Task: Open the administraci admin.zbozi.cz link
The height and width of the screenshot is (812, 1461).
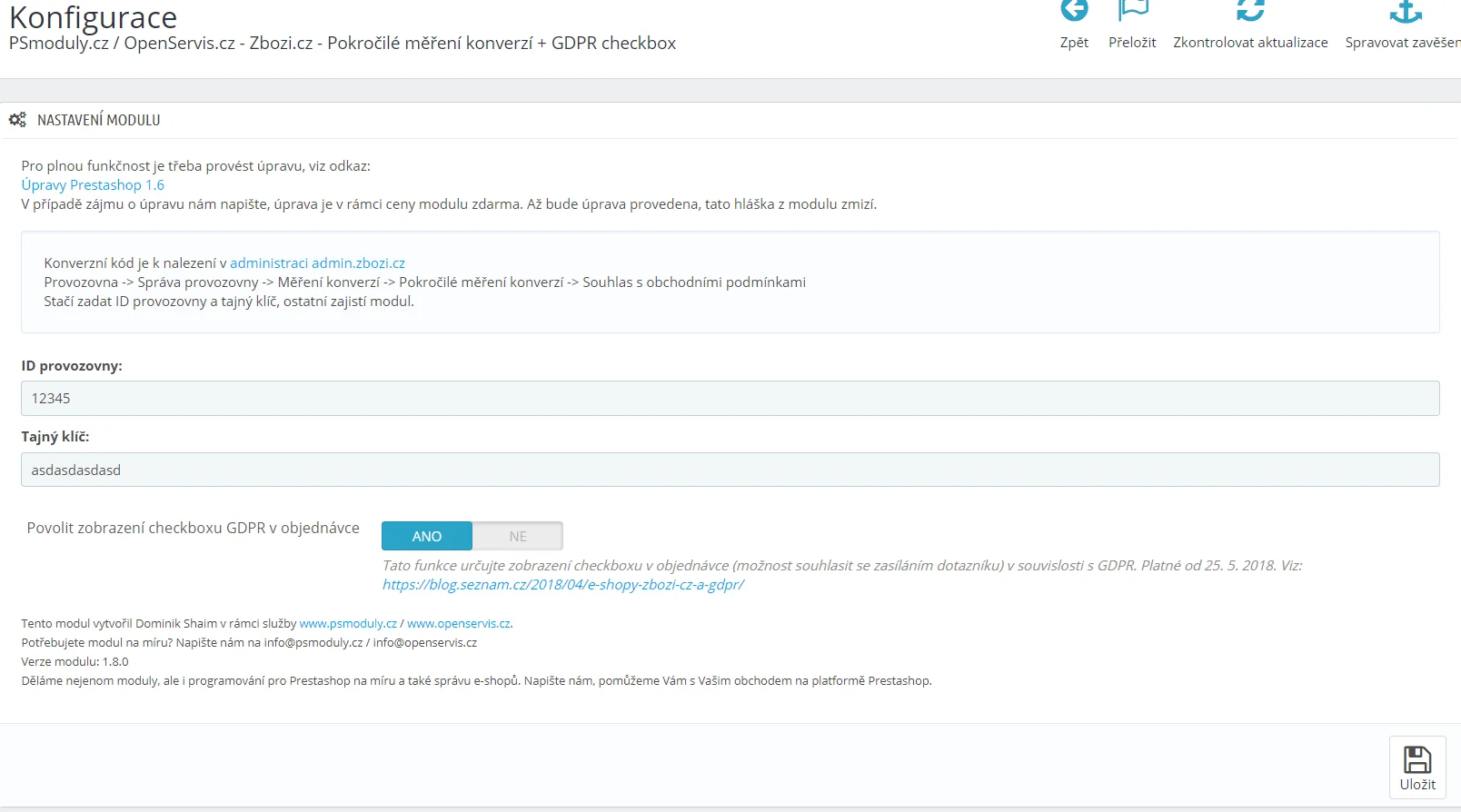Action: (317, 263)
